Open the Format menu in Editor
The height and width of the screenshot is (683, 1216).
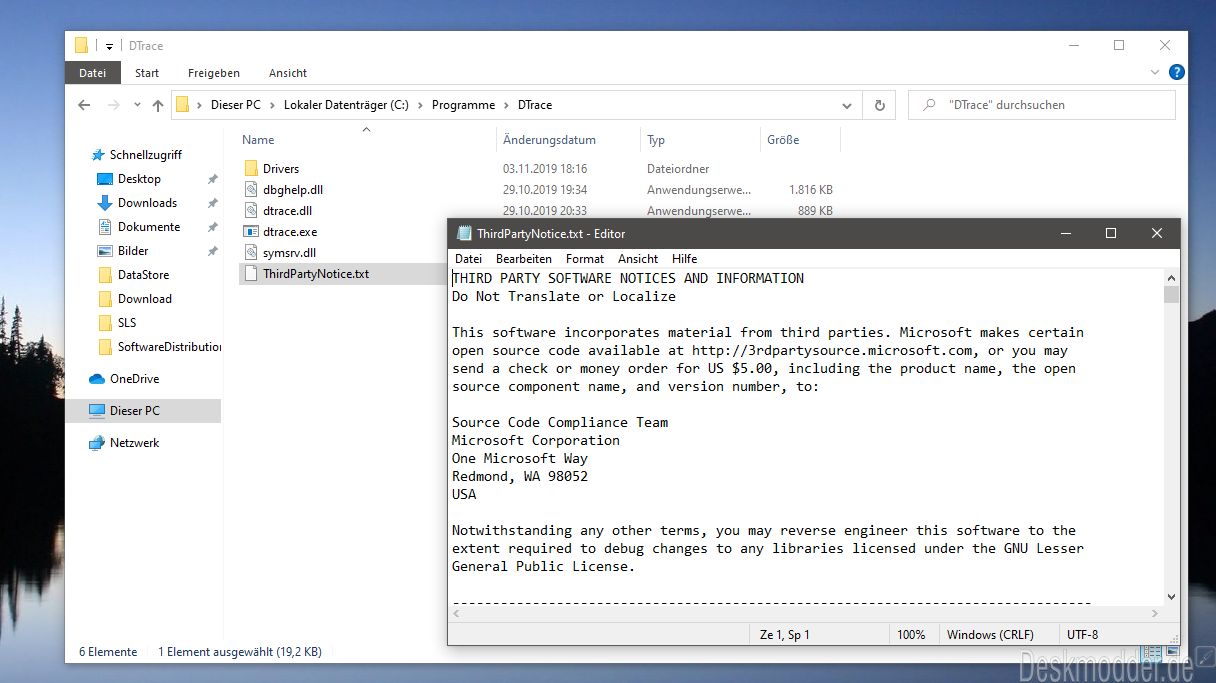(x=585, y=259)
